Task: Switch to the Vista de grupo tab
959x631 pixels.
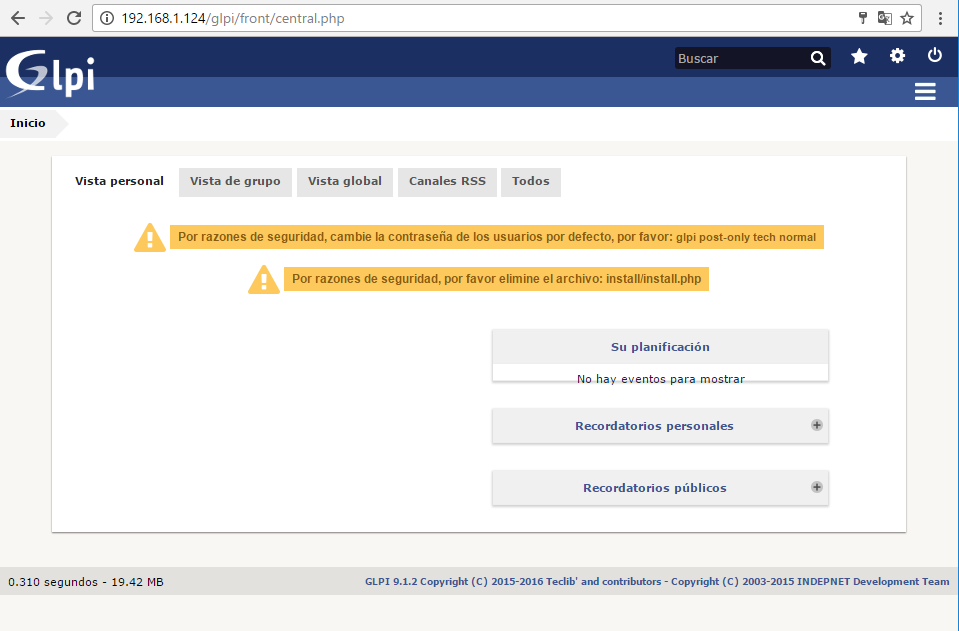Action: pos(236,181)
